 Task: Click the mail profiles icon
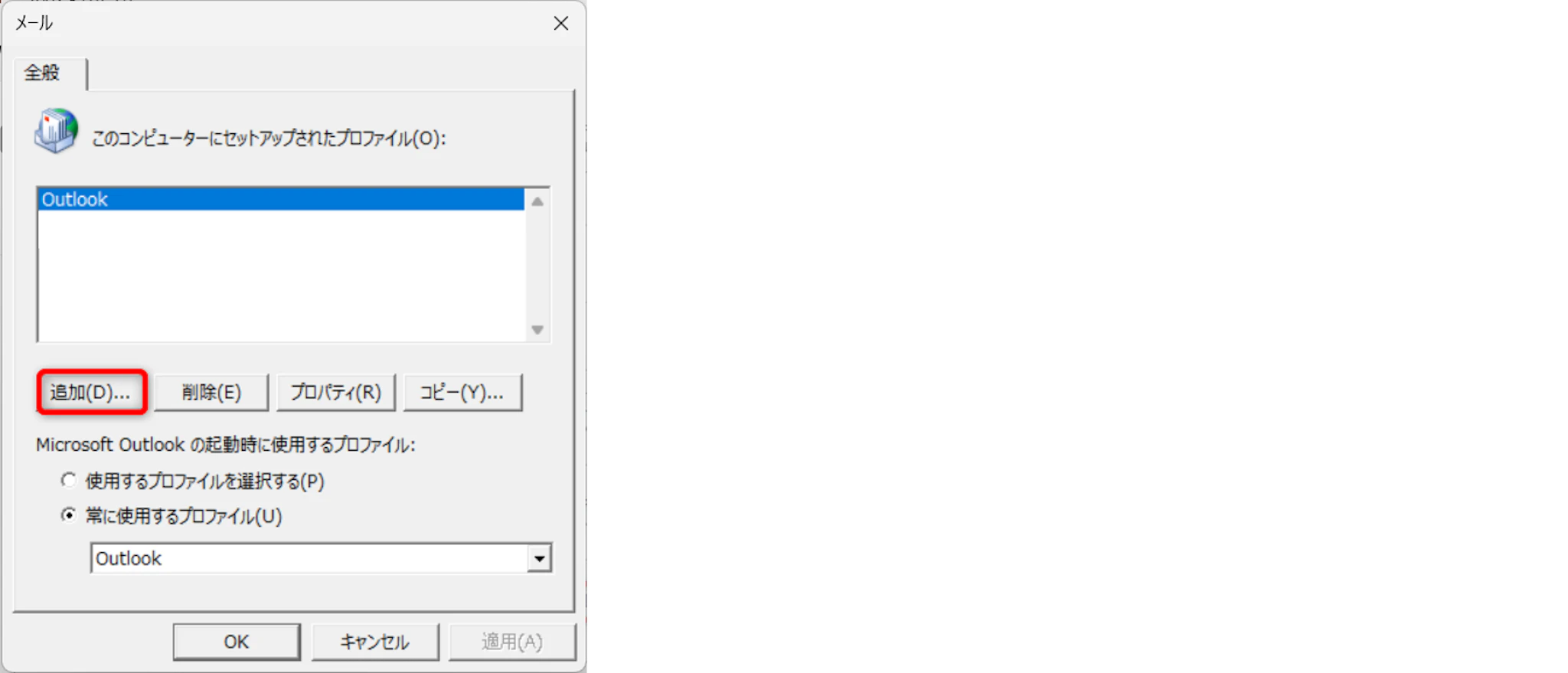click(x=56, y=131)
